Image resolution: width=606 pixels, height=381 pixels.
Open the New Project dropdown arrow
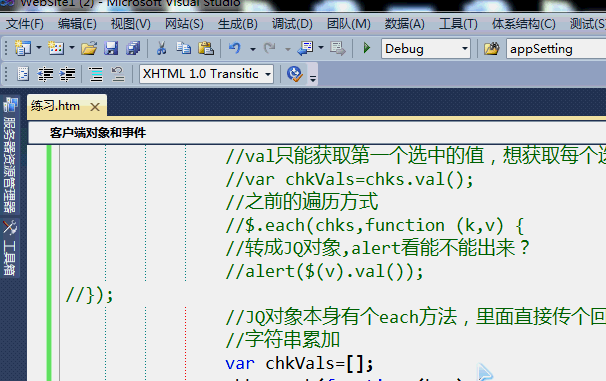click(39, 48)
